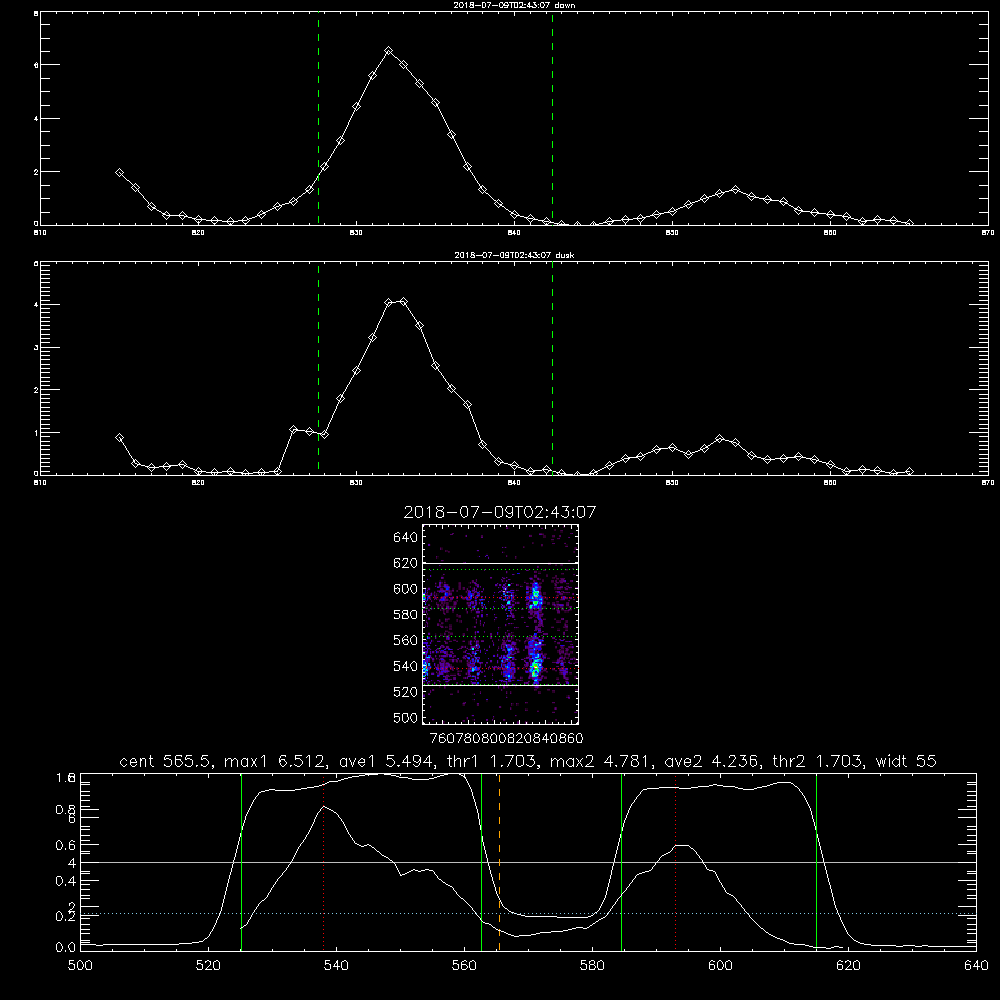Click the timestamp title above the spectrogram image
This screenshot has width=1000, height=1000.
pos(500,512)
